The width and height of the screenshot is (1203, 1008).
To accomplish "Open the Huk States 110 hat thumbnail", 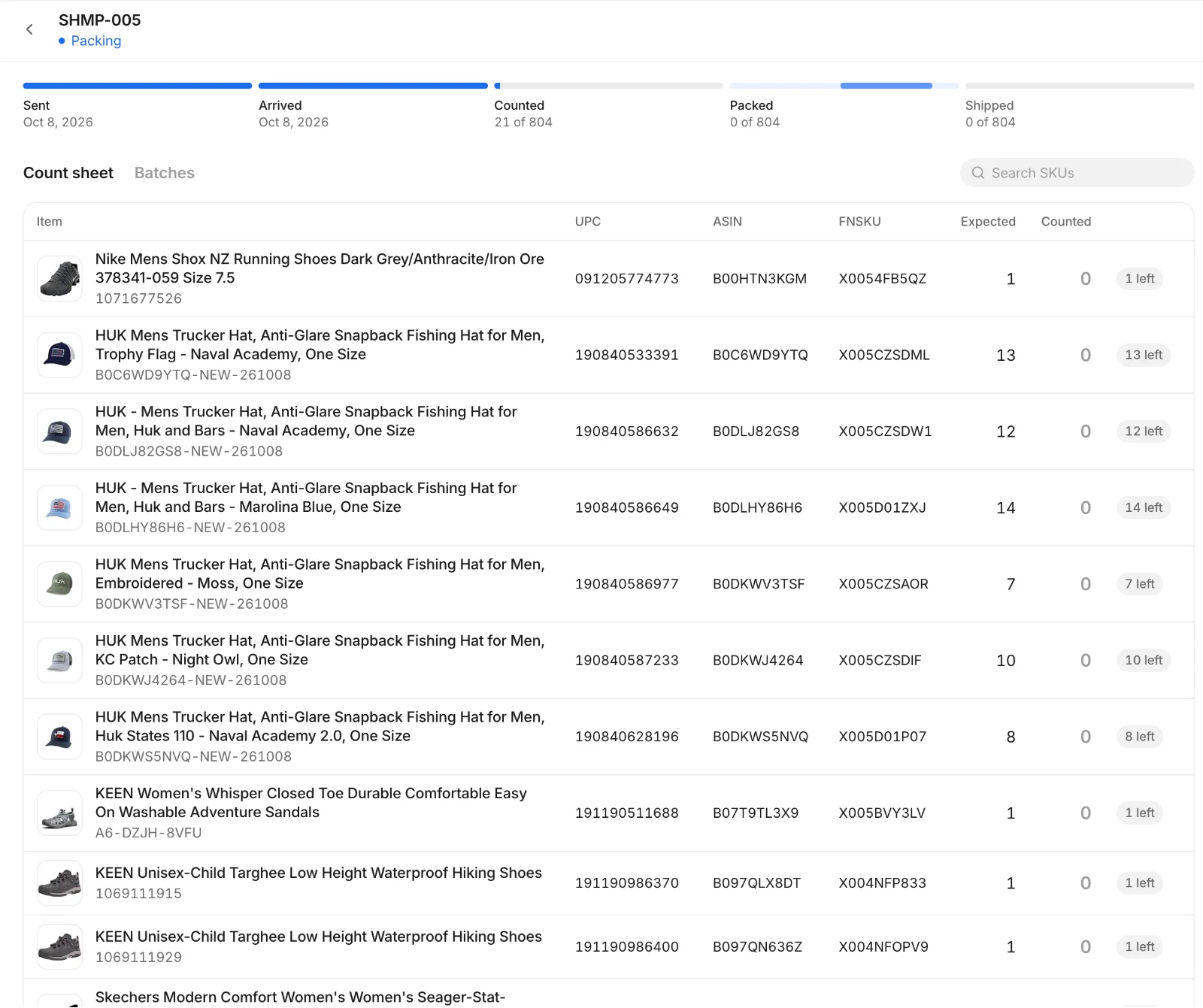I will (59, 737).
